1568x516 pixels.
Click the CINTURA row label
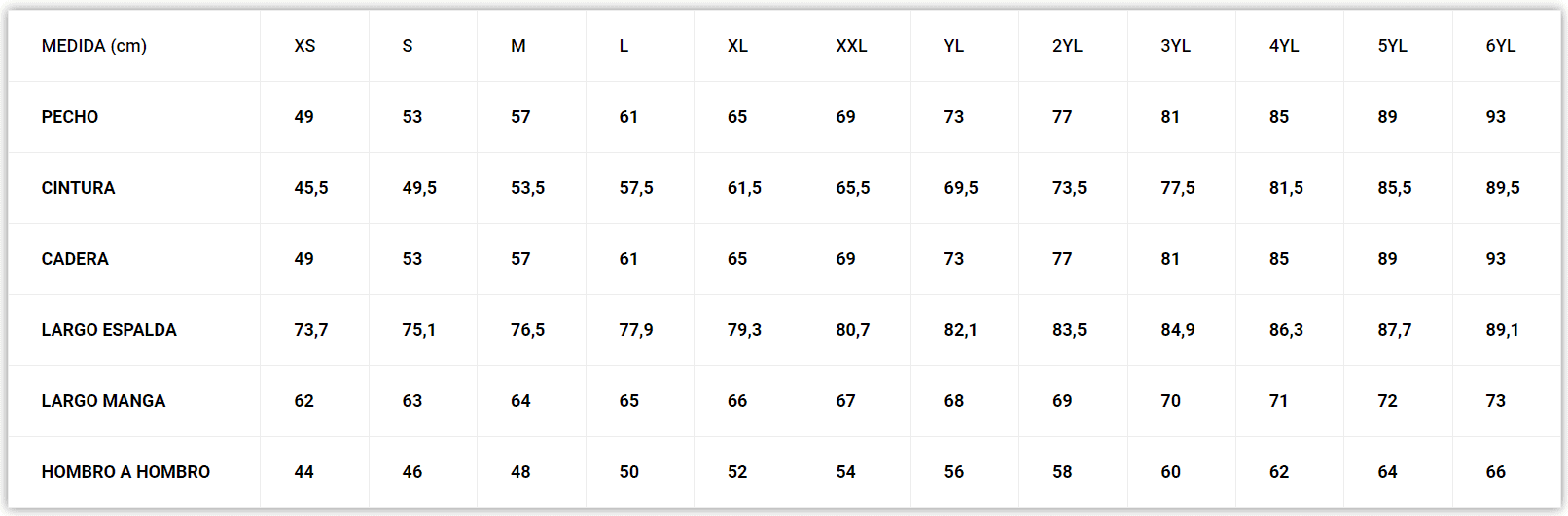point(78,188)
